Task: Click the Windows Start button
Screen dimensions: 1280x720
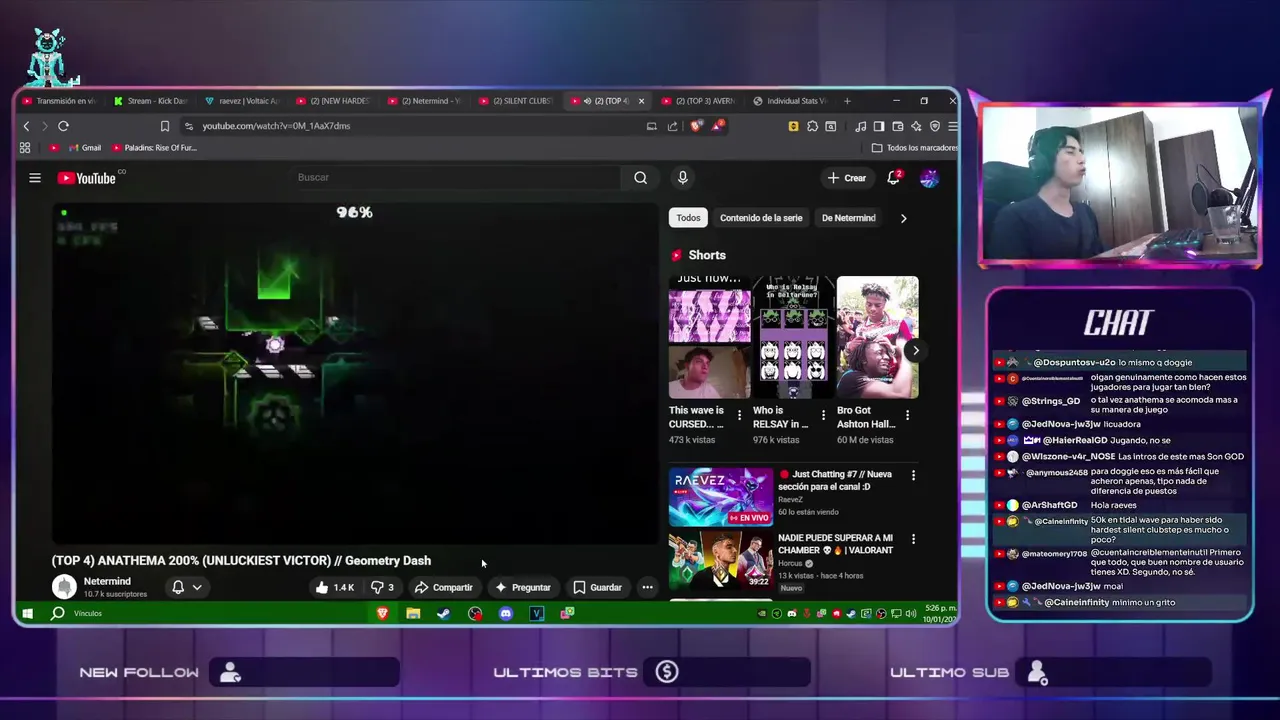Action: [28, 613]
